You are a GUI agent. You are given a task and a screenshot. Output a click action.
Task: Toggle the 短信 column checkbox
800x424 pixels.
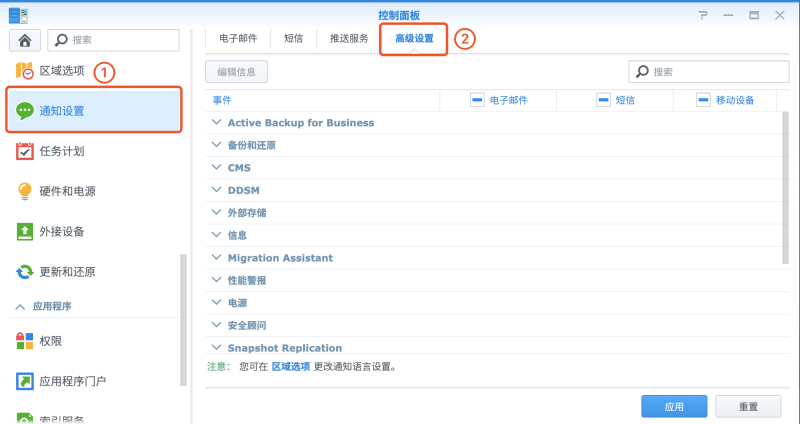[x=603, y=100]
